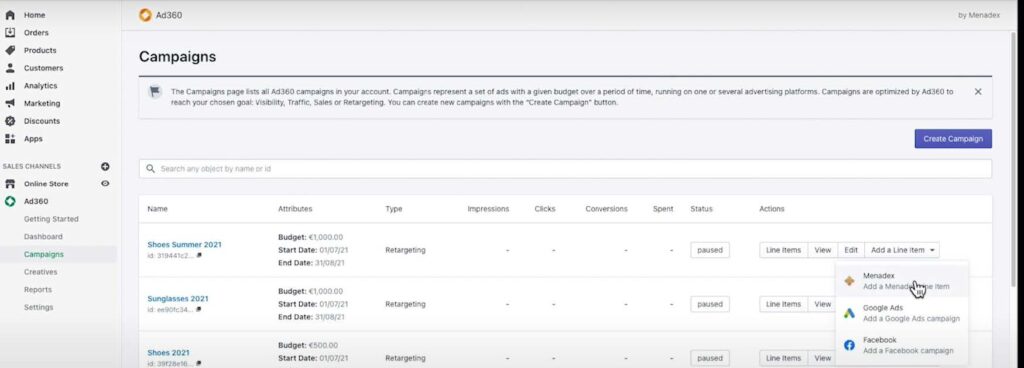Add a sales channel with plus icon
The image size is (1024, 368).
[x=105, y=166]
